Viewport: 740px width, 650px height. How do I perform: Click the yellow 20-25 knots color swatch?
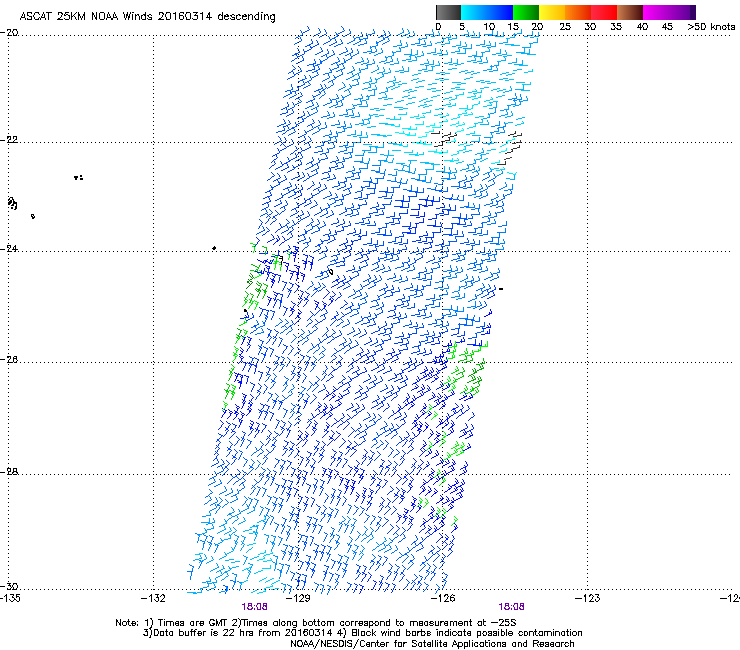[x=552, y=12]
